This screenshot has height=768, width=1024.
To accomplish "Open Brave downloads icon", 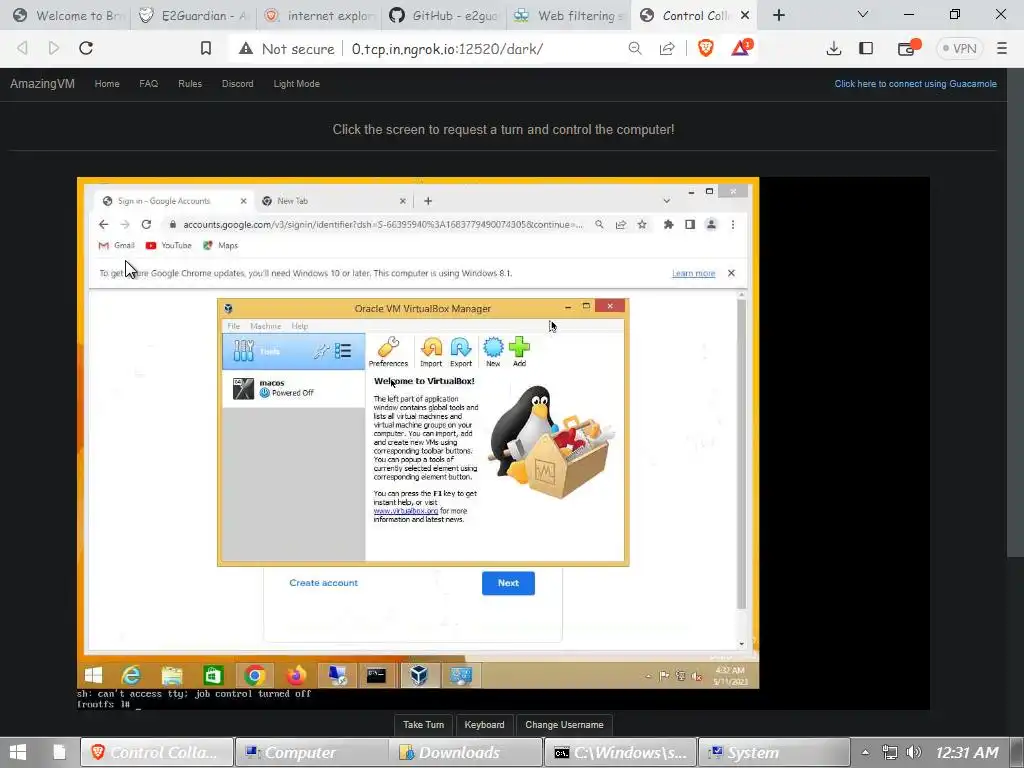I will click(833, 48).
